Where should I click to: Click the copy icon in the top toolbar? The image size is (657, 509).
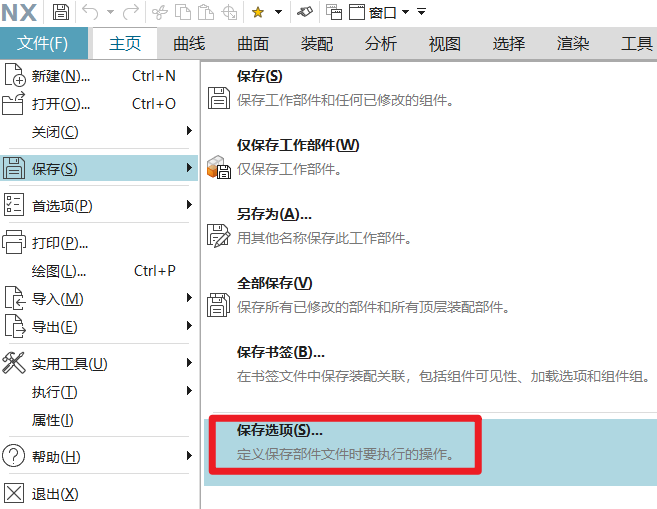coord(183,13)
